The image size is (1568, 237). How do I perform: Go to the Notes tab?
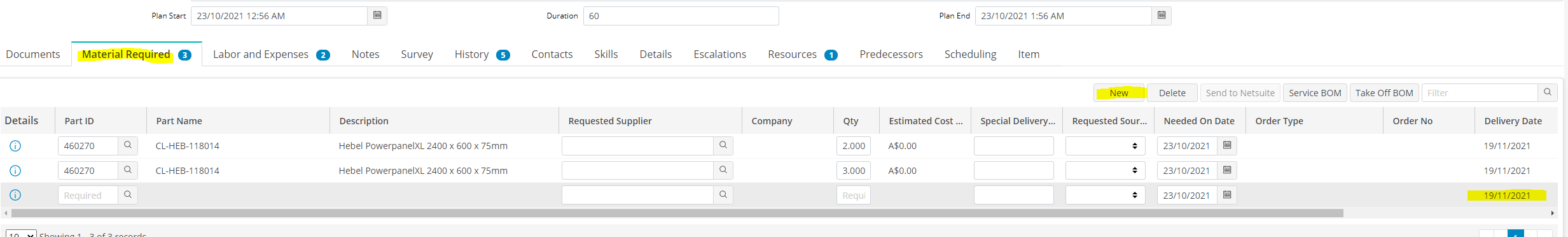[x=366, y=54]
